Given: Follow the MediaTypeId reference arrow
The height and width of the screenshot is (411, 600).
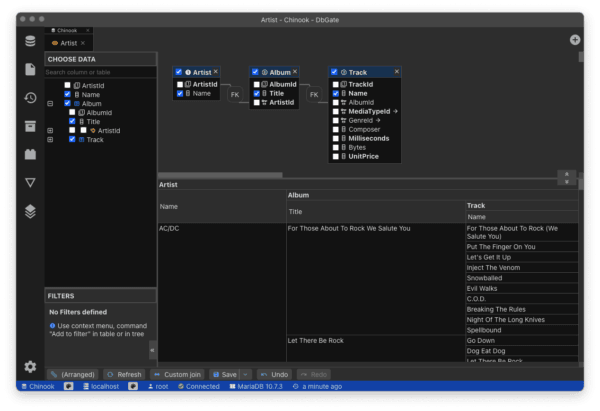Looking at the screenshot, I should point(395,111).
